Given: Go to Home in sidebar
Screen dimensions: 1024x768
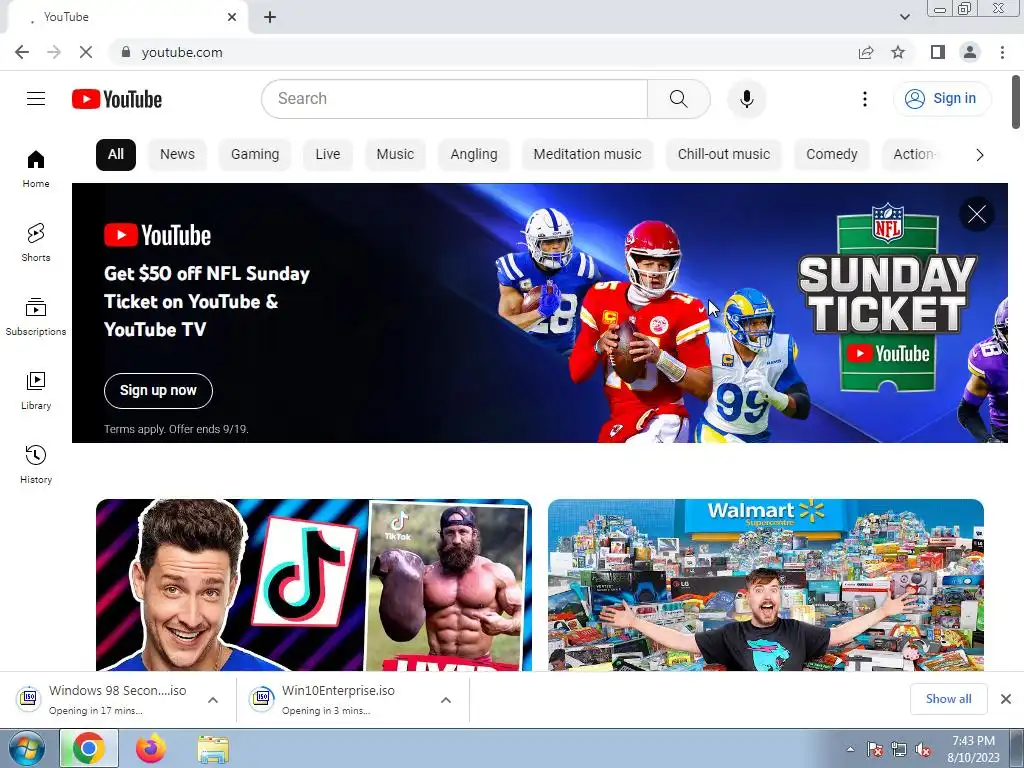Looking at the screenshot, I should tap(36, 169).
